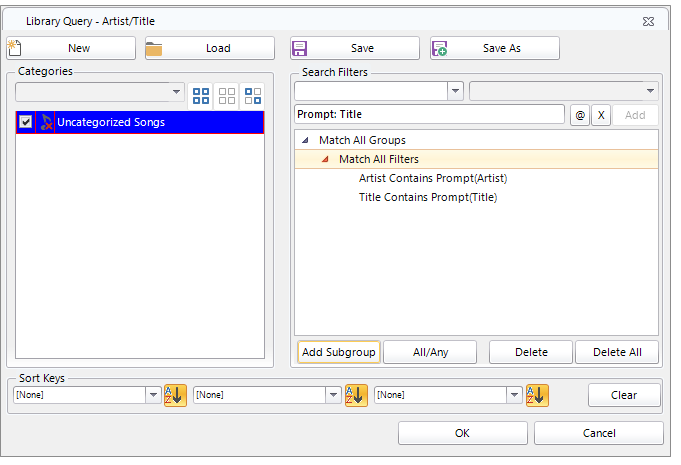Click the select-all categories grid icon
Image resolution: width=681 pixels, height=465 pixels.
(x=201, y=96)
